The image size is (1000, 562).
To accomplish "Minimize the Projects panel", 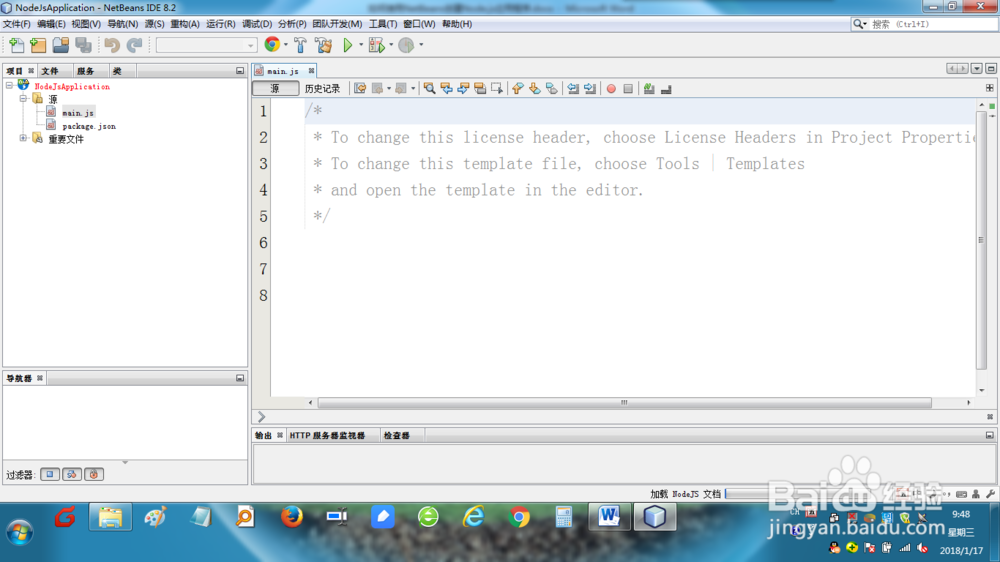I will 240,71.
